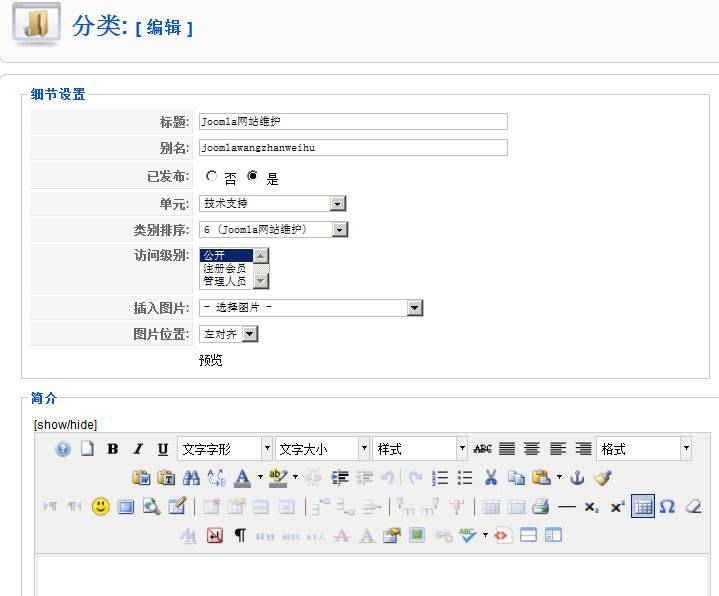Toggle bold formatting
719x596 pixels.
click(112, 448)
